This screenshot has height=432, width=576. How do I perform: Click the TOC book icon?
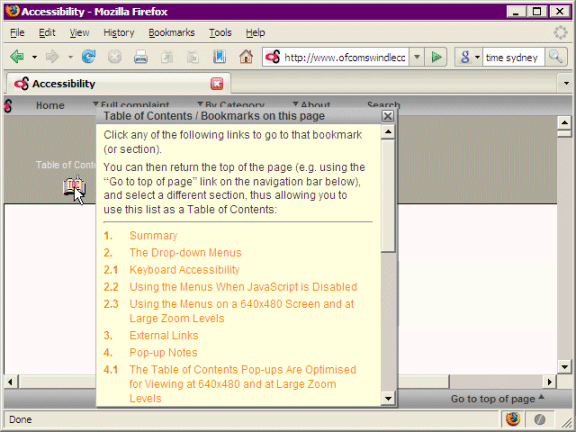[75, 187]
